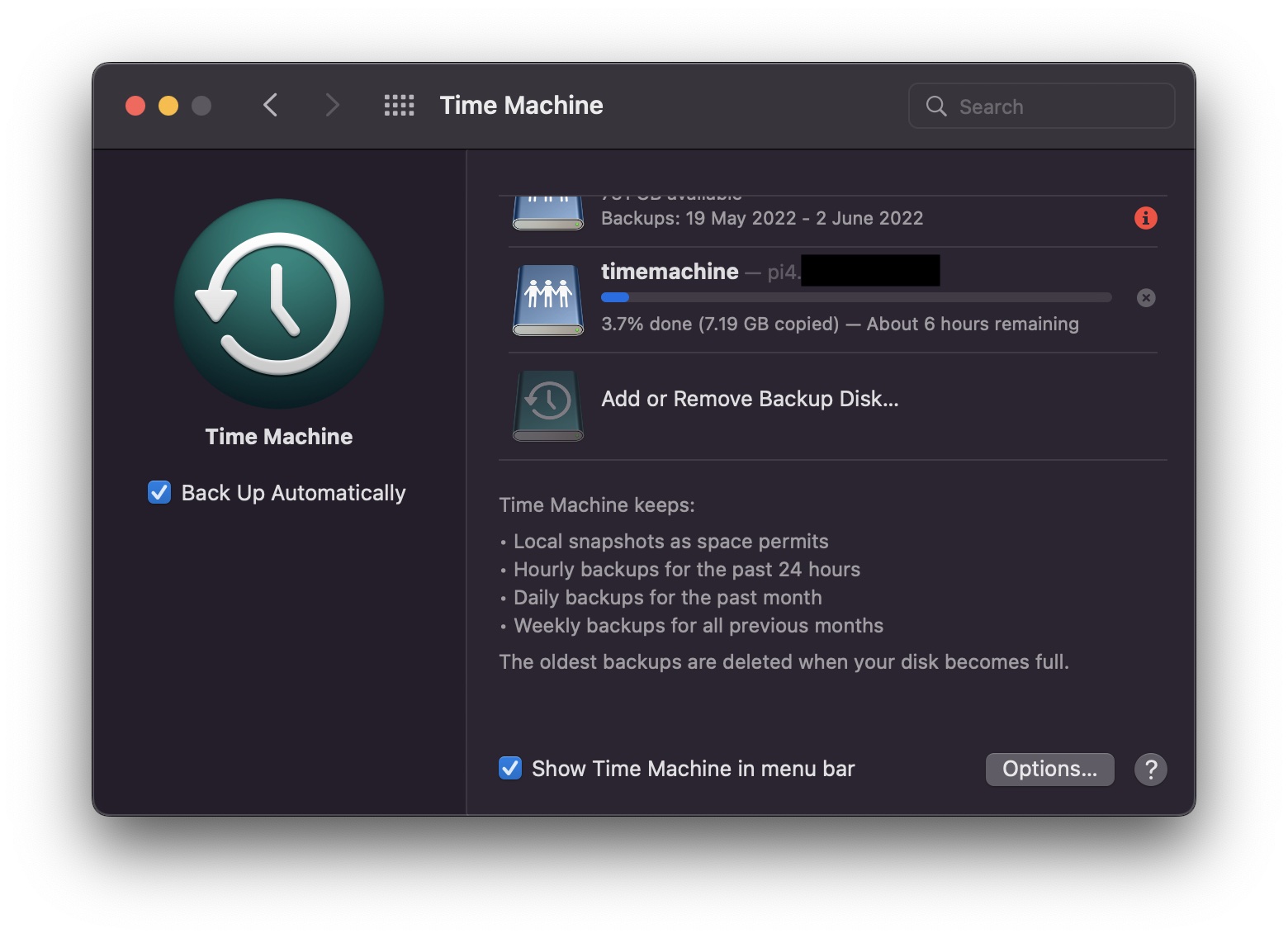Click the Add or Remove Backup Disk icon
Viewport: 1288px width, 938px height.
pos(548,405)
